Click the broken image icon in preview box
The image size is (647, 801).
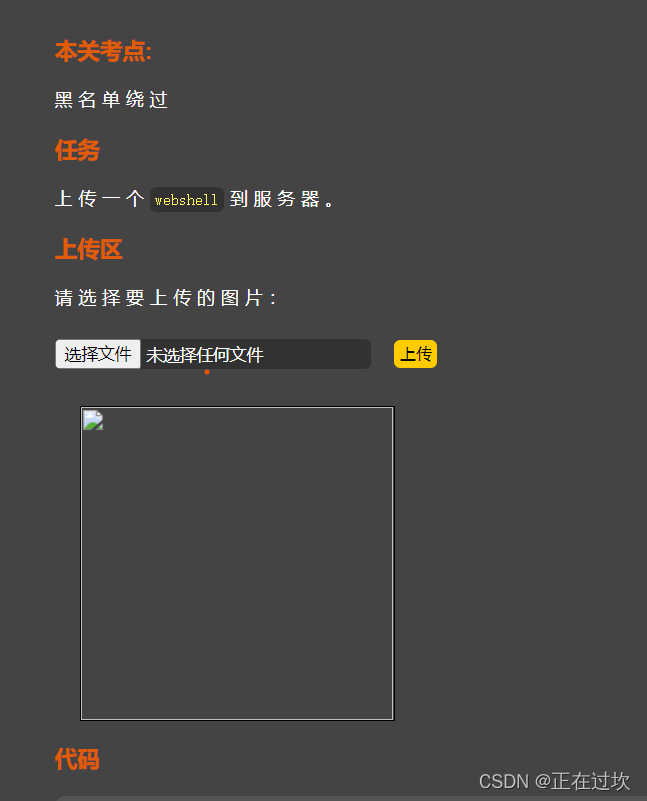coord(93,420)
